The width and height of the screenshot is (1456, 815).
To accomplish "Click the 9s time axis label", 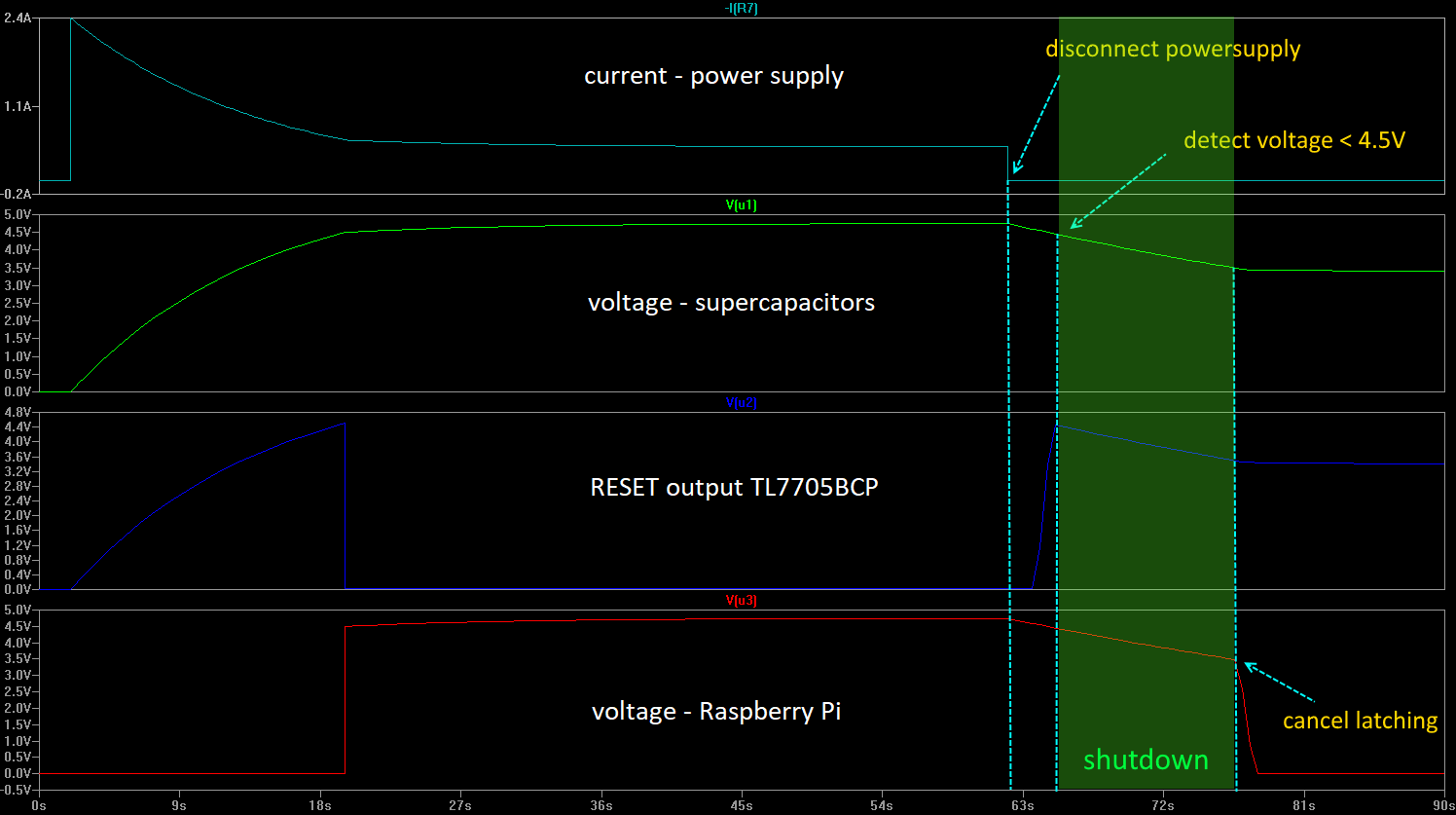I will tap(179, 805).
